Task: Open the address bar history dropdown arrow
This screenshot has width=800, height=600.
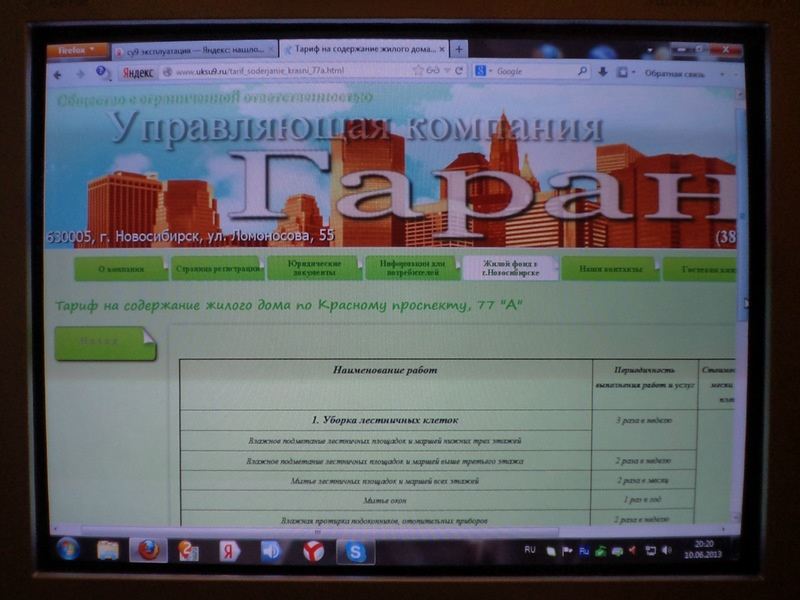Action: click(447, 70)
